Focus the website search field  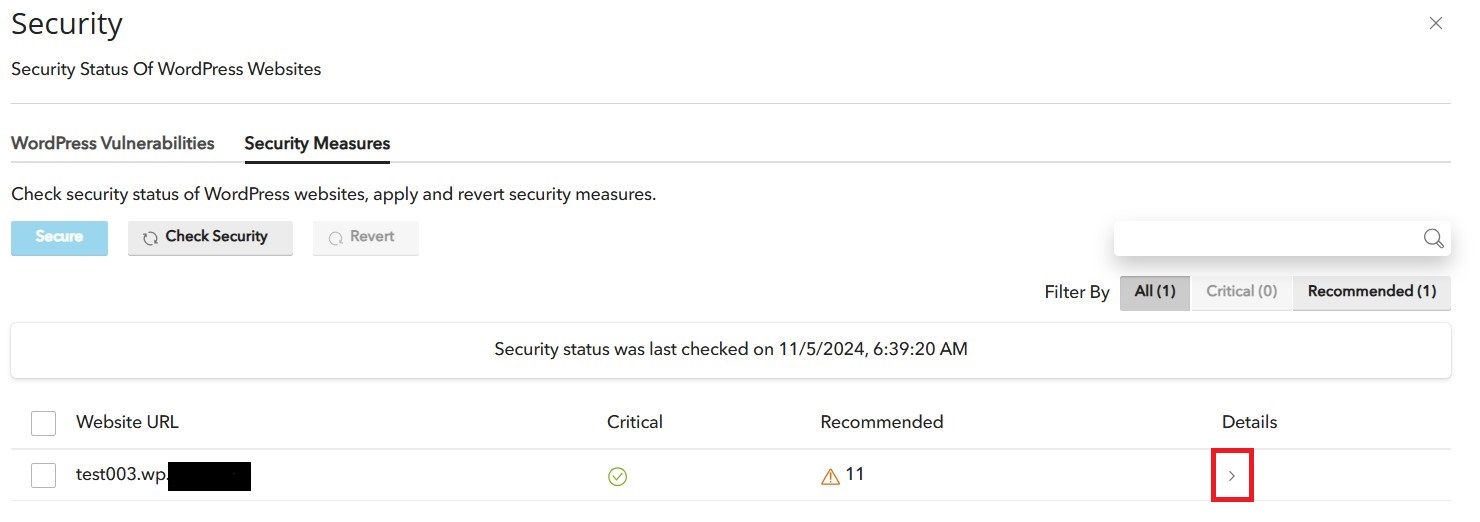pos(1266,238)
